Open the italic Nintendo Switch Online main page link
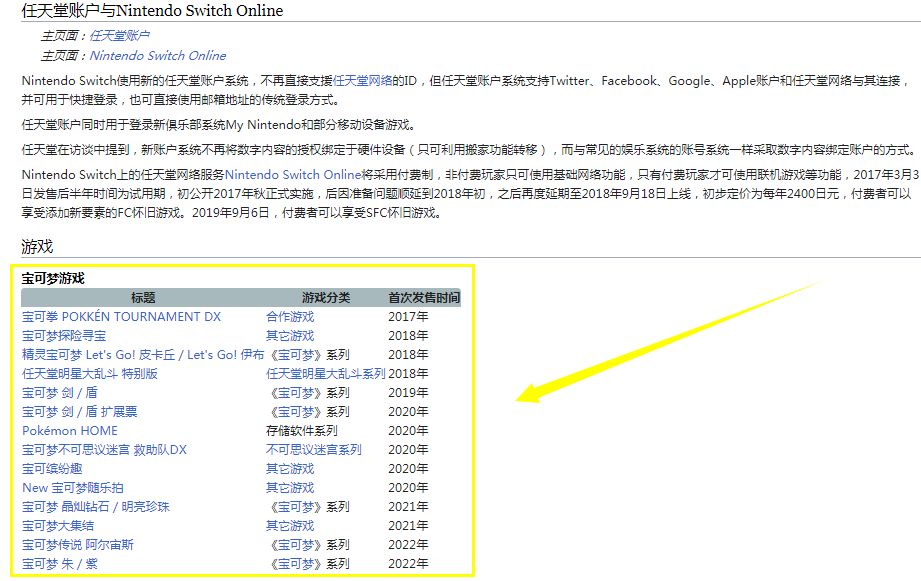 [x=157, y=56]
